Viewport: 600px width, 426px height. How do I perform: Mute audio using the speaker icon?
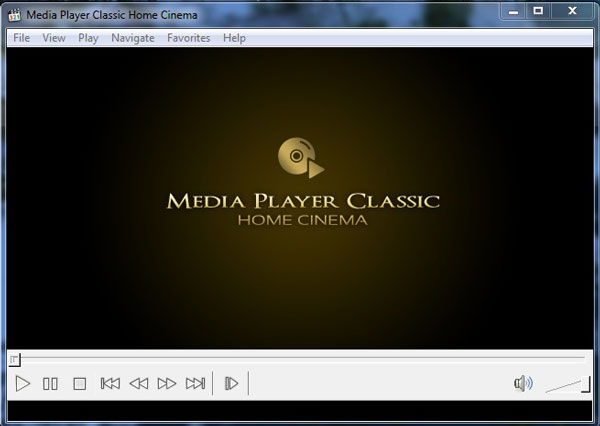[x=522, y=383]
